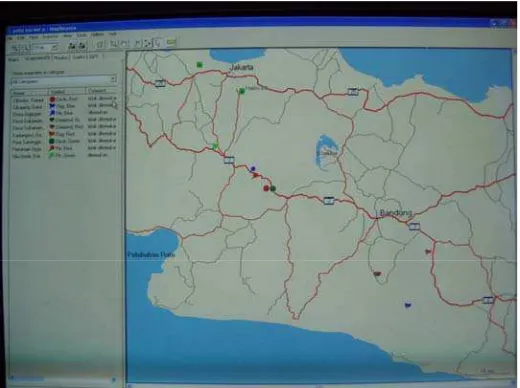520x388 pixels.
Task: Select the waypoint row with Diamond, Red symbol
Action: pyautogui.click(x=64, y=127)
